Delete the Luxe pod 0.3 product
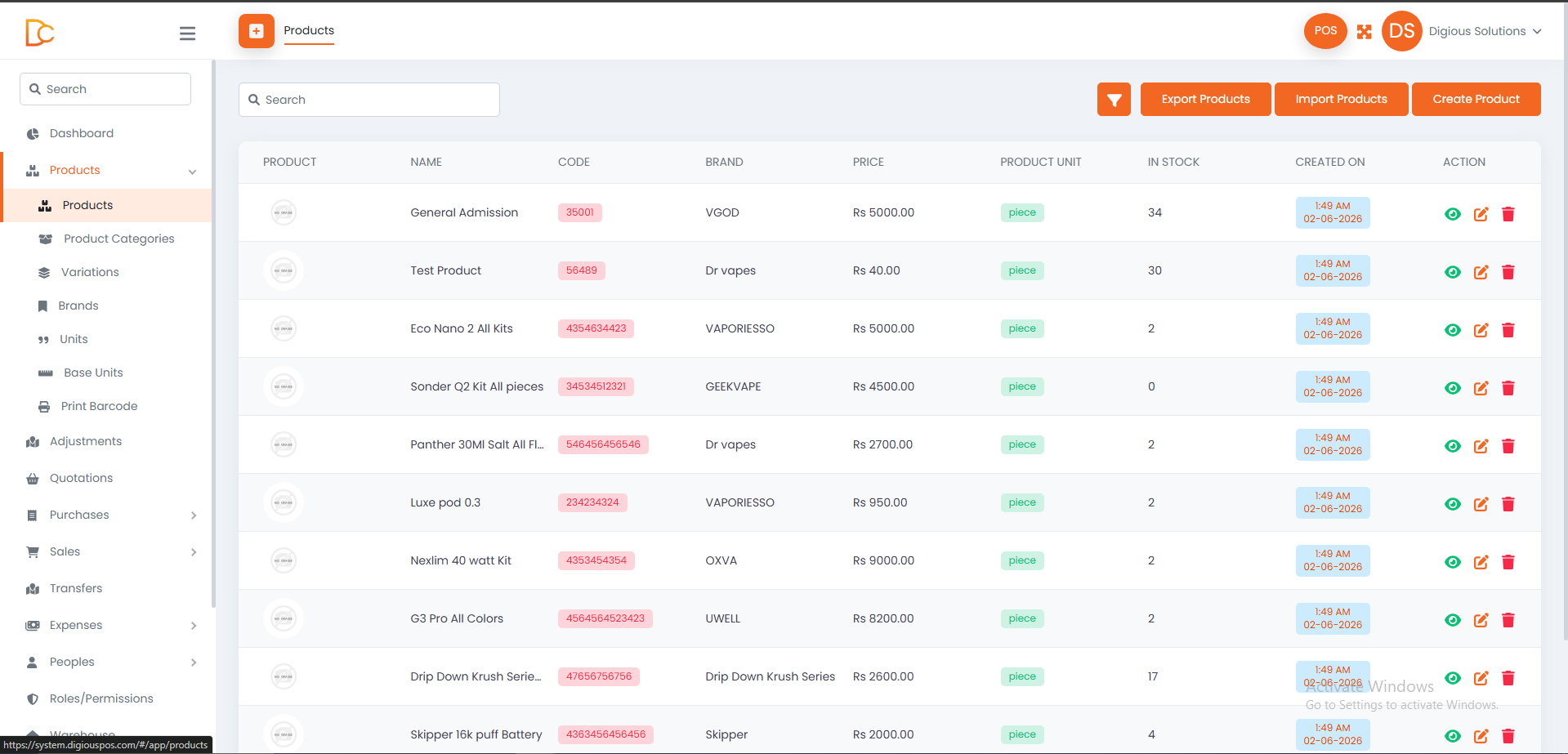 pos(1508,504)
